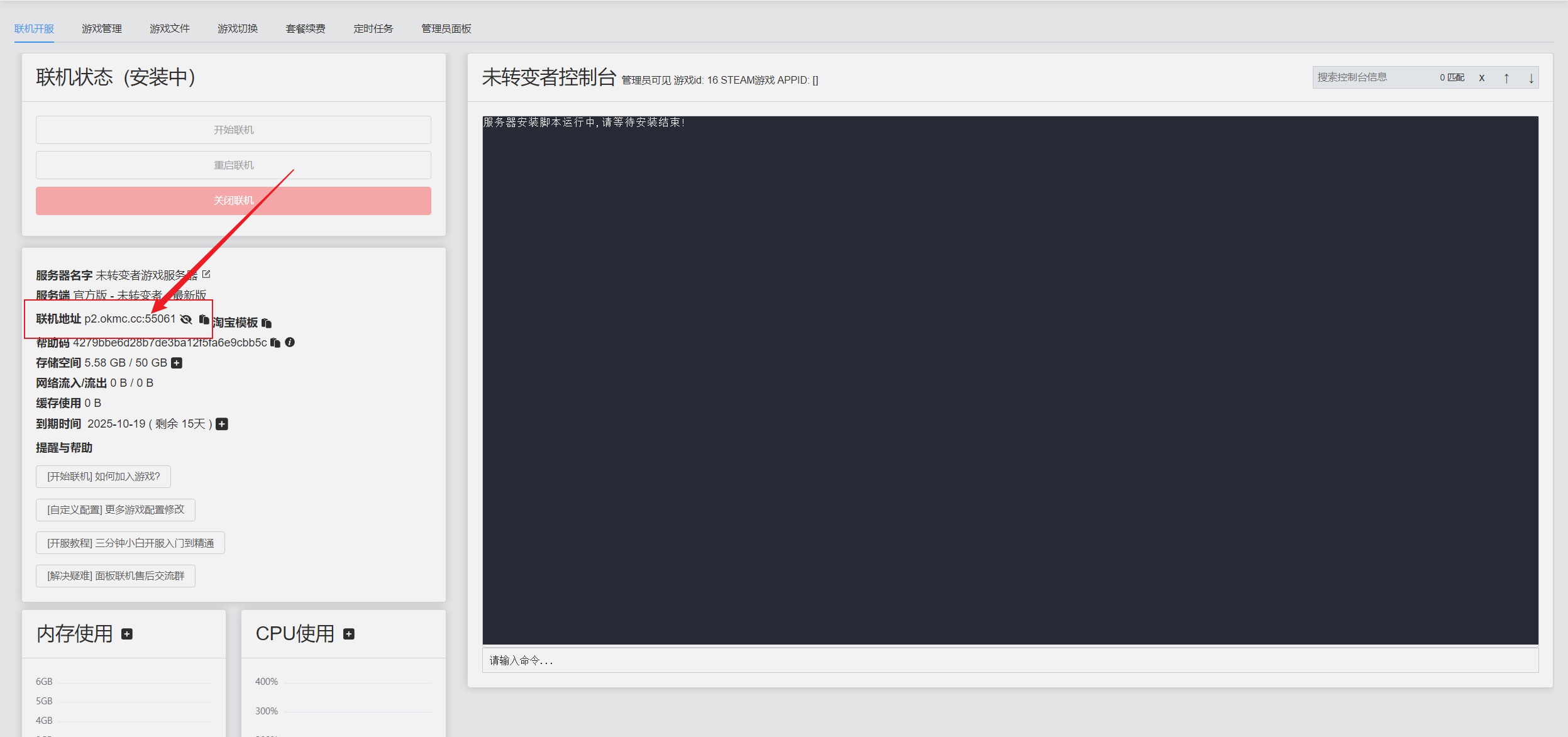
Task: Open the 管理员面板 tab
Action: (x=446, y=29)
